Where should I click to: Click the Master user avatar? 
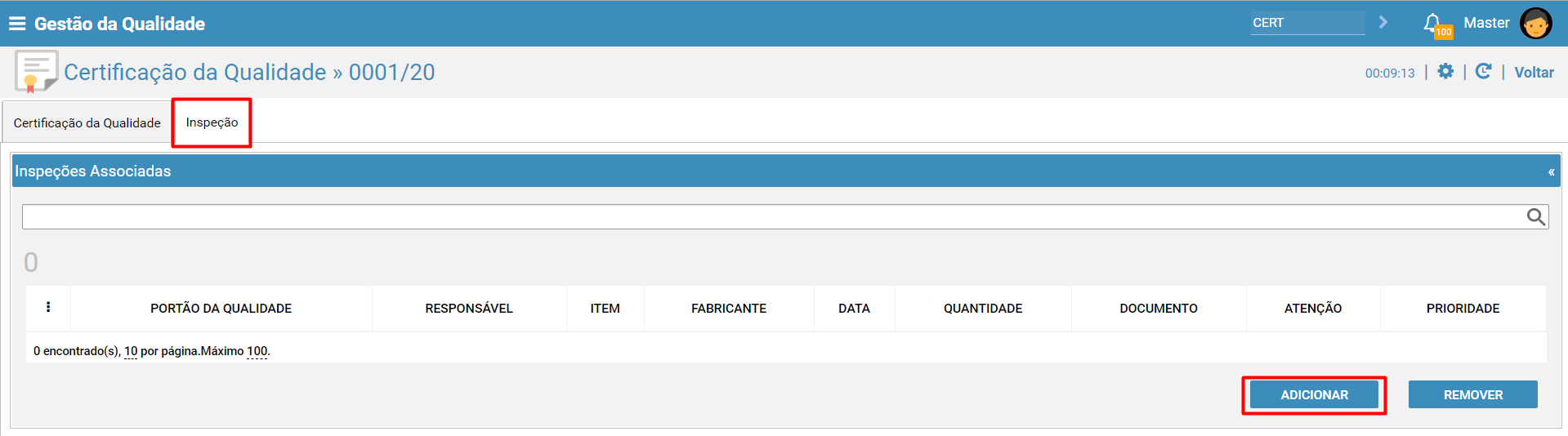(x=1535, y=23)
